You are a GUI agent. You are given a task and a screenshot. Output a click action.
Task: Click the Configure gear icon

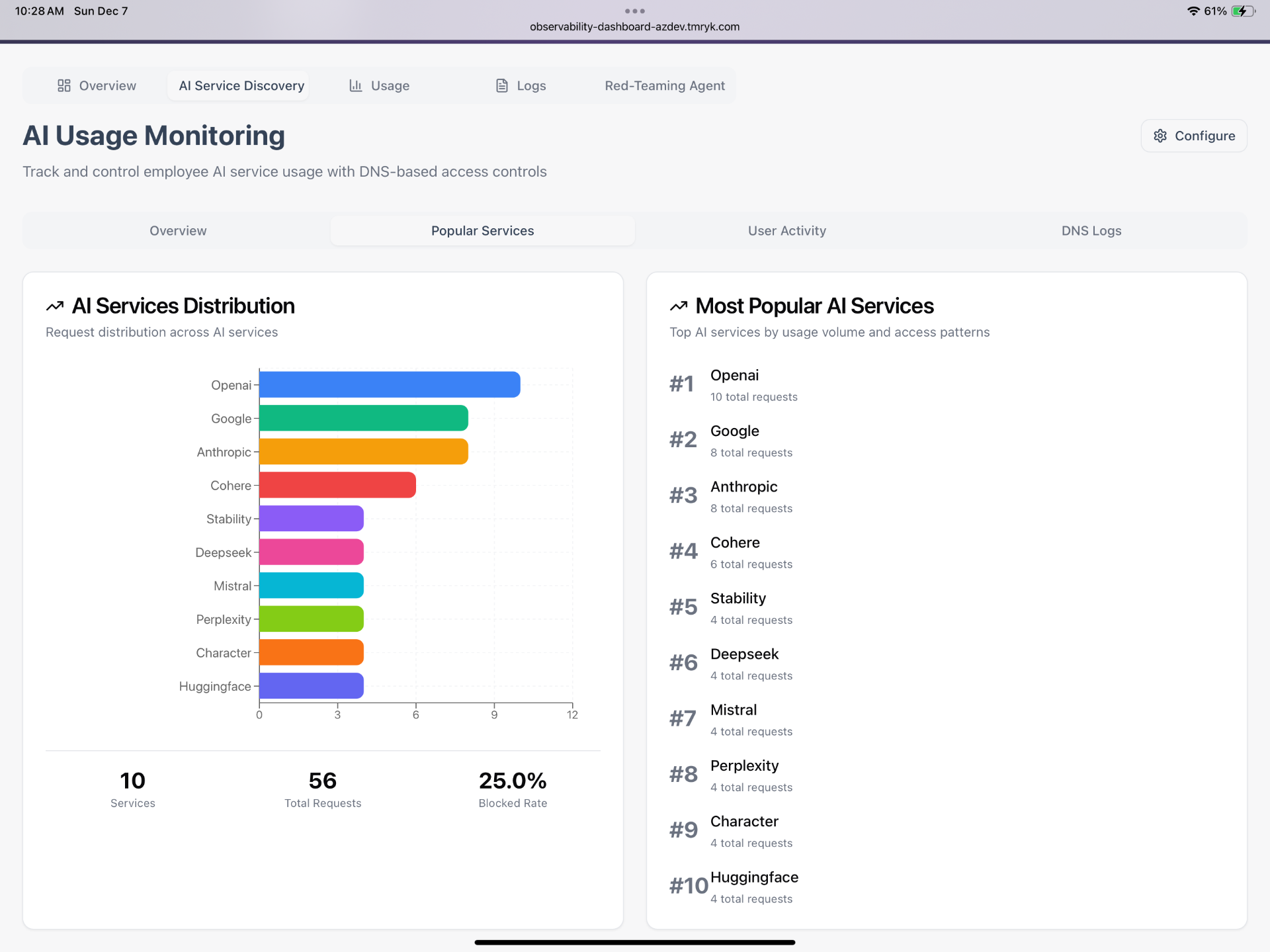(1160, 136)
